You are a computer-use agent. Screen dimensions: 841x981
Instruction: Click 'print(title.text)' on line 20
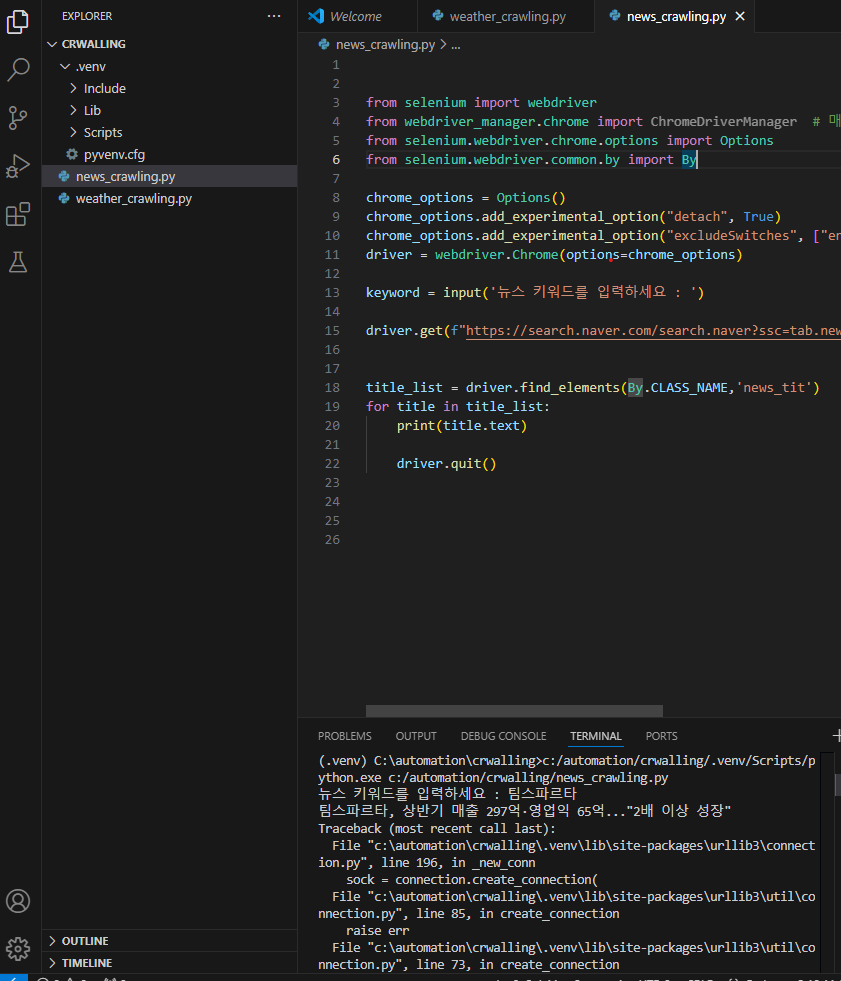(462, 425)
